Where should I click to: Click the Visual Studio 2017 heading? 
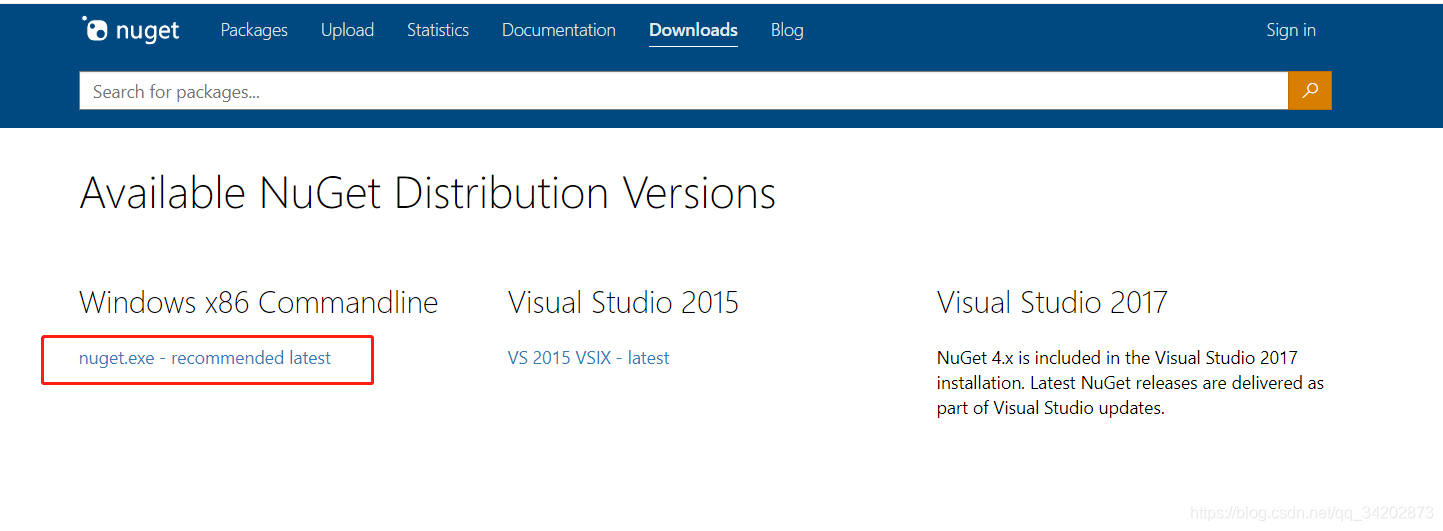coord(1052,302)
